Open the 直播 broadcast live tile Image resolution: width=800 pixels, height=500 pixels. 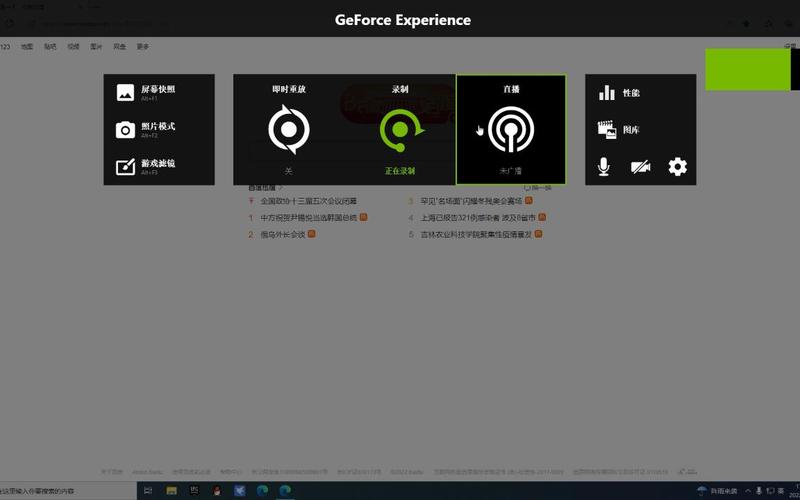tap(511, 130)
